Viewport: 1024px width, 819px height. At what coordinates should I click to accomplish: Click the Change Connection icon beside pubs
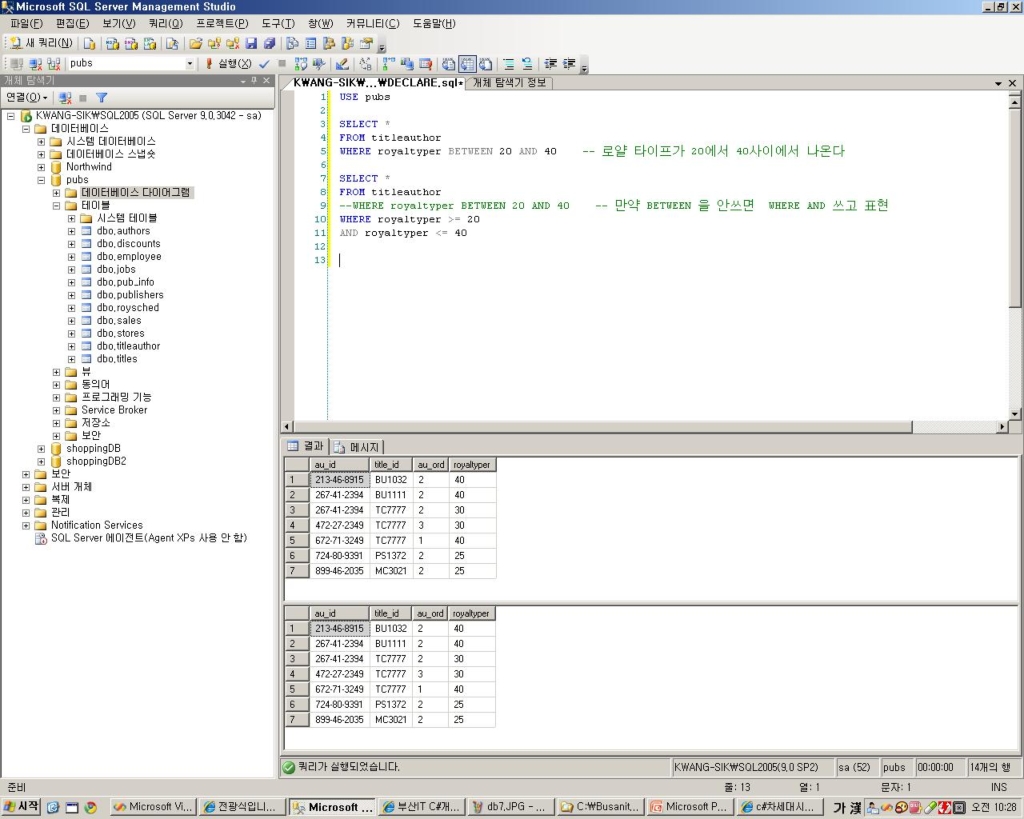pos(54,63)
